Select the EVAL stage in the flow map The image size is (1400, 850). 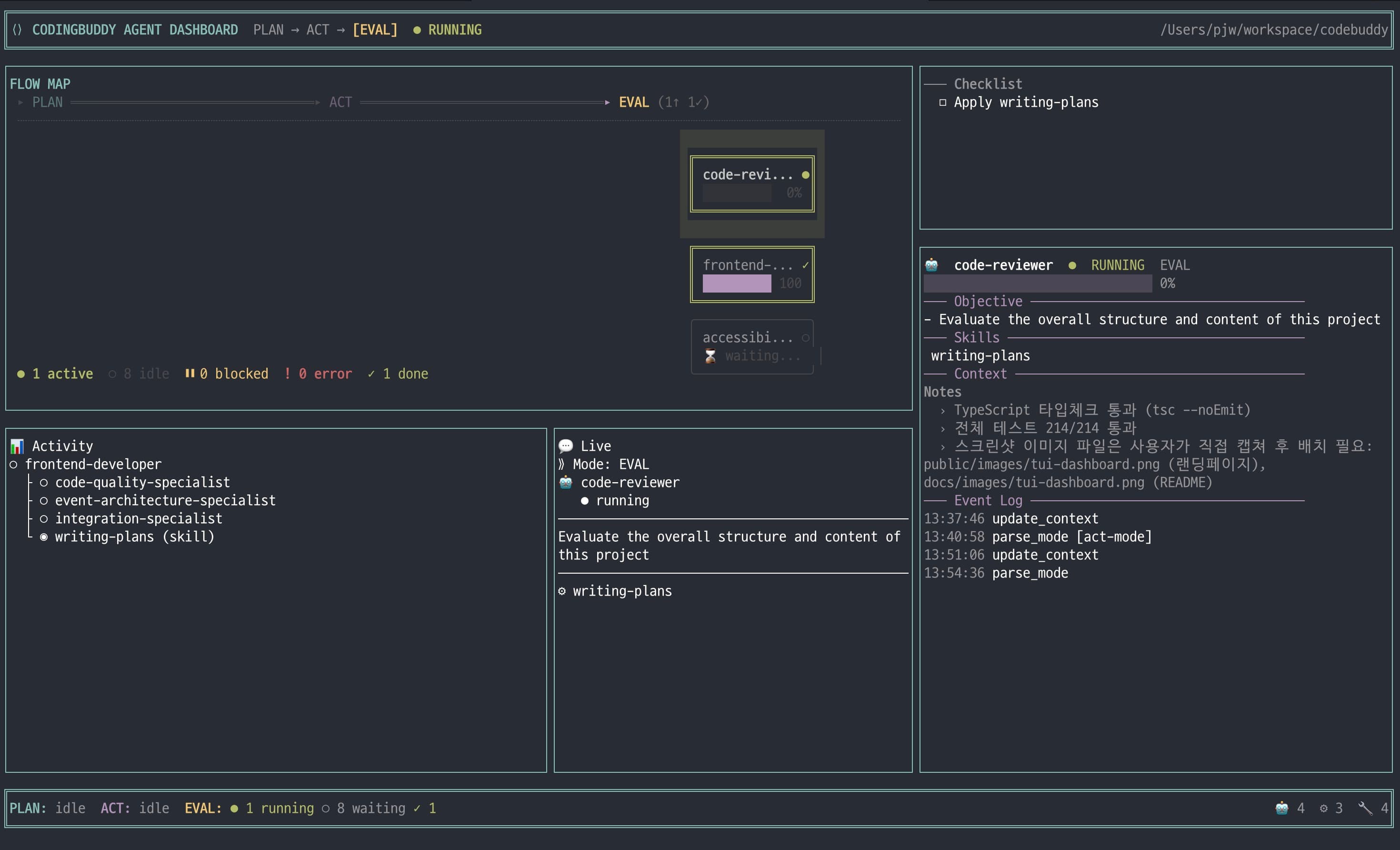[x=633, y=102]
